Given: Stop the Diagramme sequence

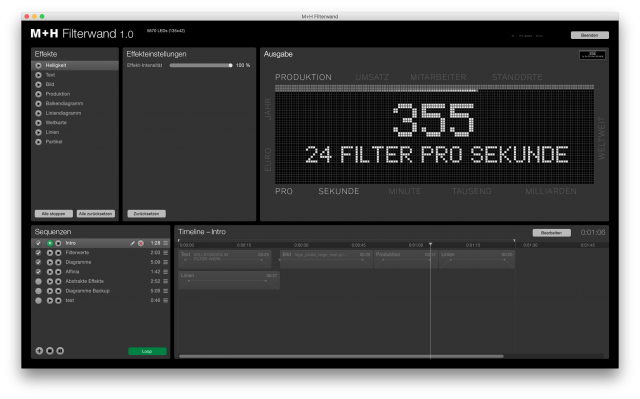Looking at the screenshot, I should tap(58, 262).
